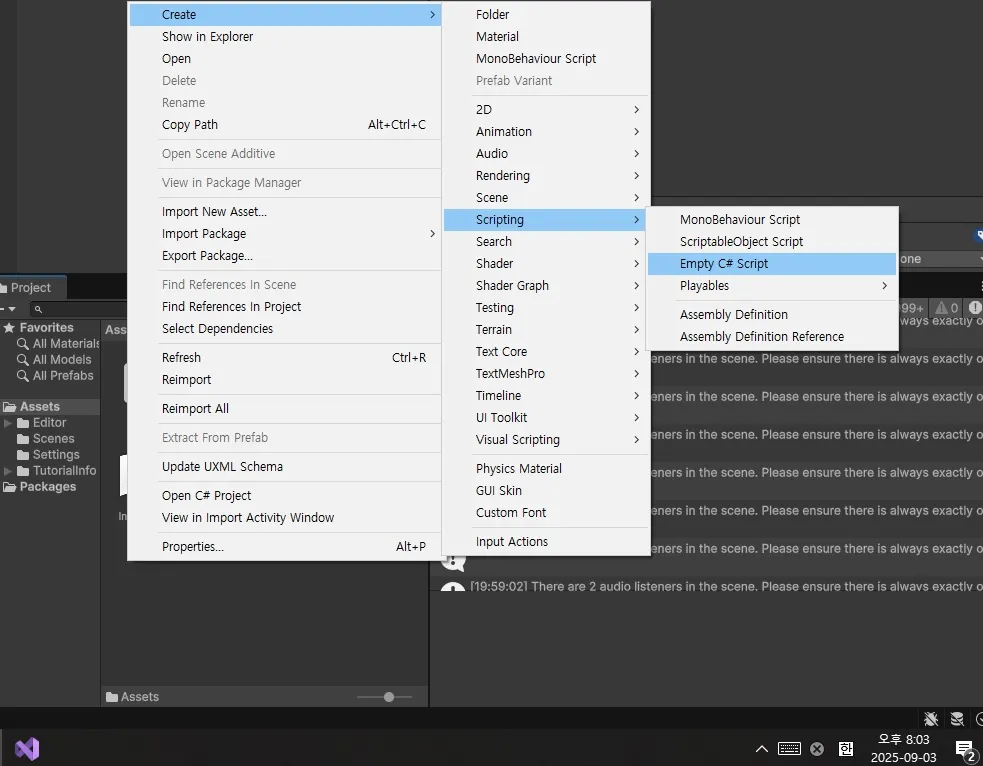
Task: Select the Packages folder
Action: 39,486
